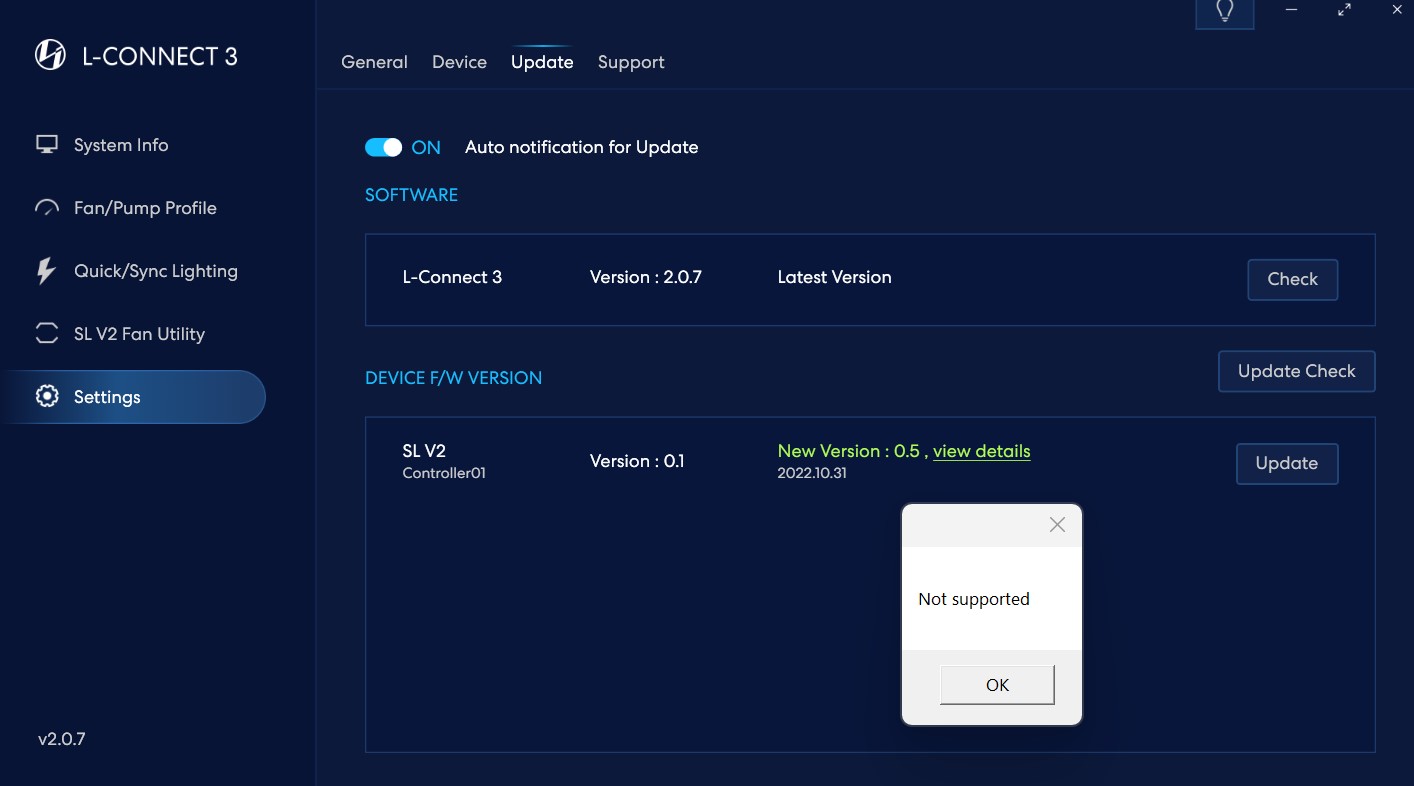Click the Not supported message text
This screenshot has width=1414, height=786.
[x=973, y=599]
